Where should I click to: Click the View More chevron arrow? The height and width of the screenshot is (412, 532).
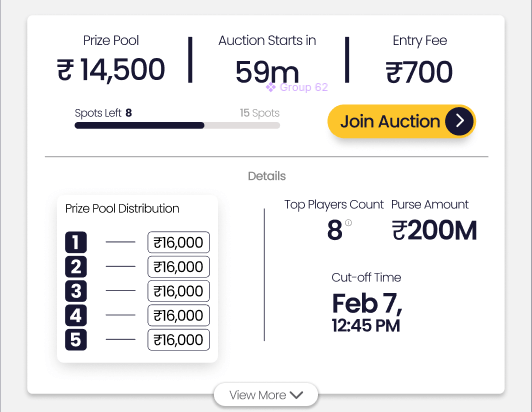[x=296, y=395]
